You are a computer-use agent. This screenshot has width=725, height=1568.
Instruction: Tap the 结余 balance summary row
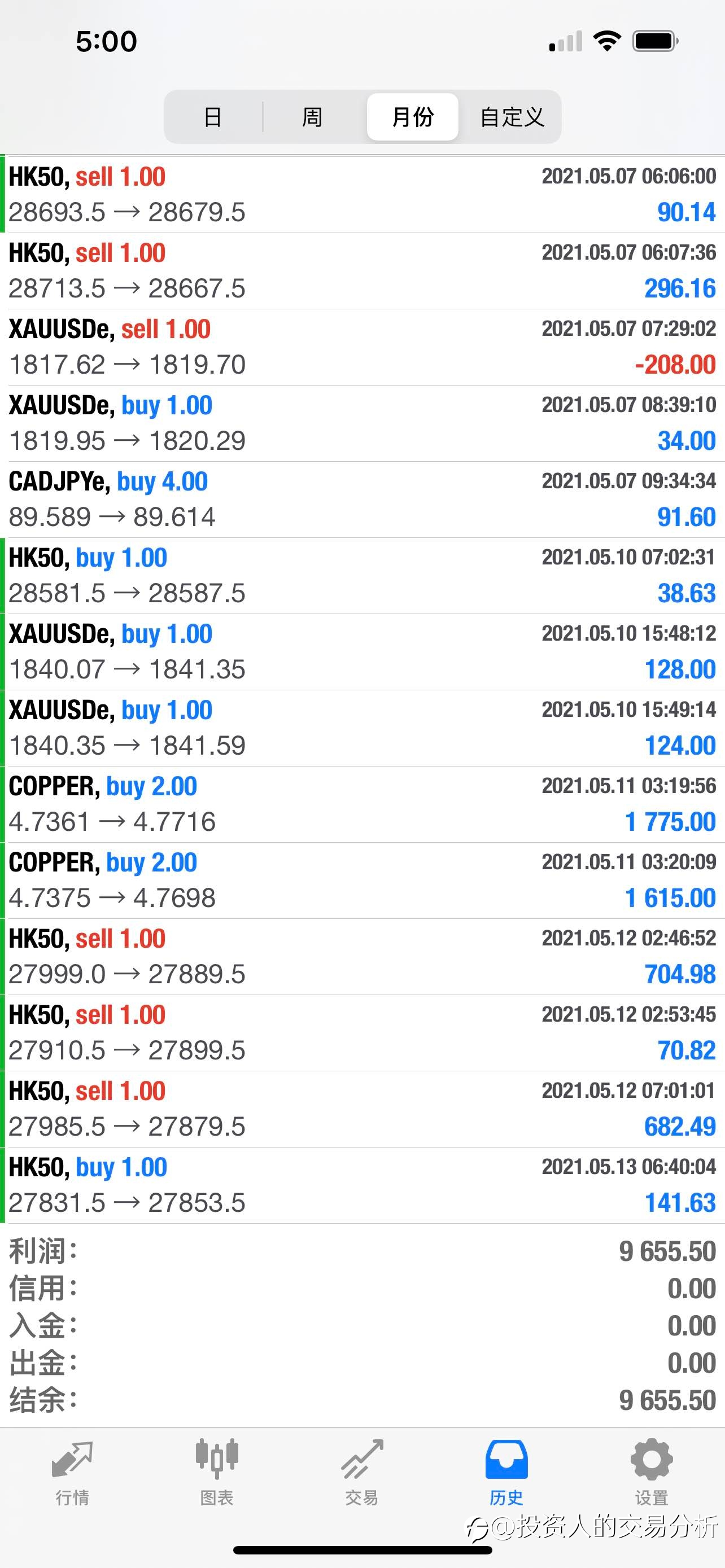pyautogui.click(x=362, y=1400)
